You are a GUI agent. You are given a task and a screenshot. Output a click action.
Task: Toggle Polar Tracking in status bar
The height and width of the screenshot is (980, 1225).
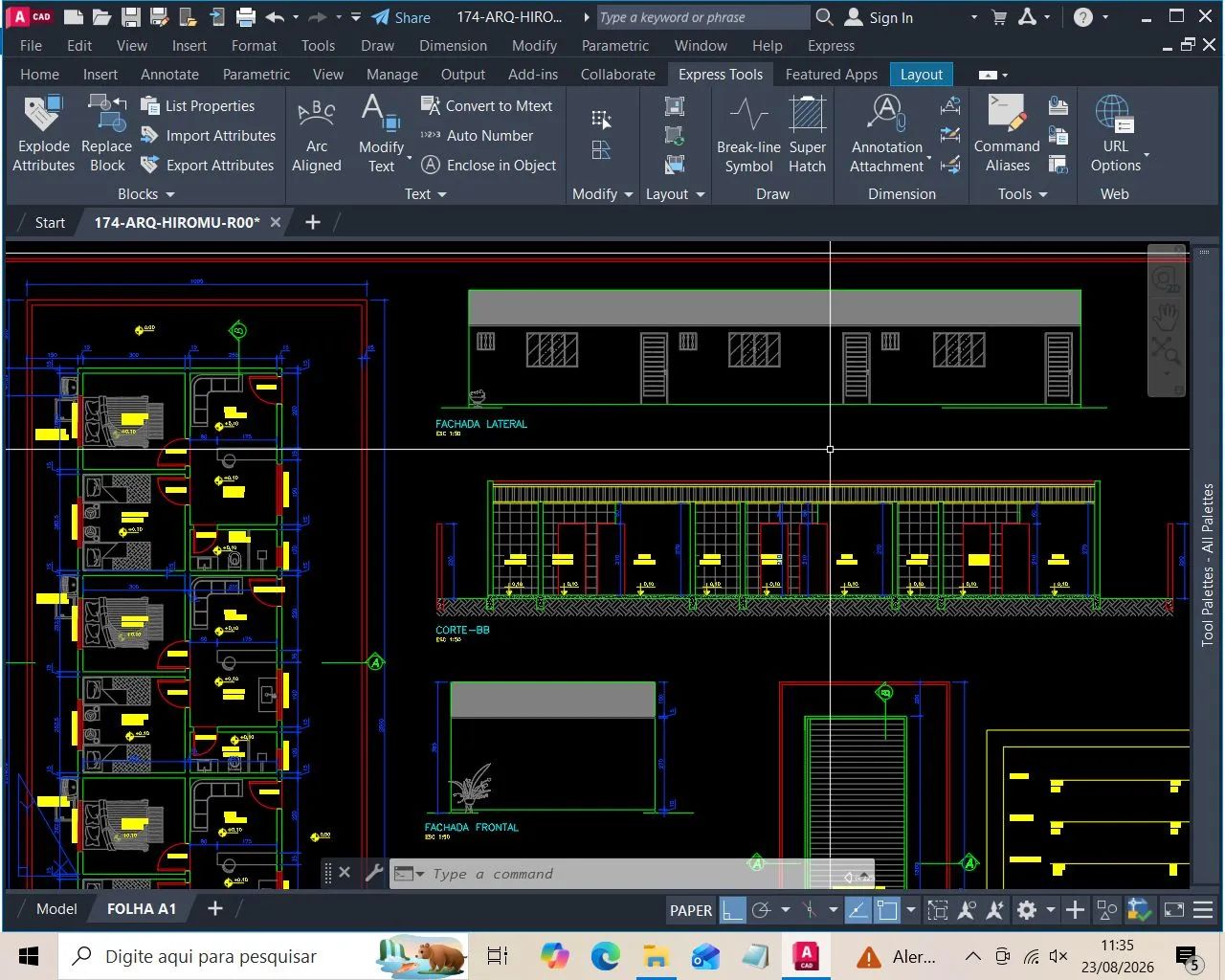click(762, 910)
